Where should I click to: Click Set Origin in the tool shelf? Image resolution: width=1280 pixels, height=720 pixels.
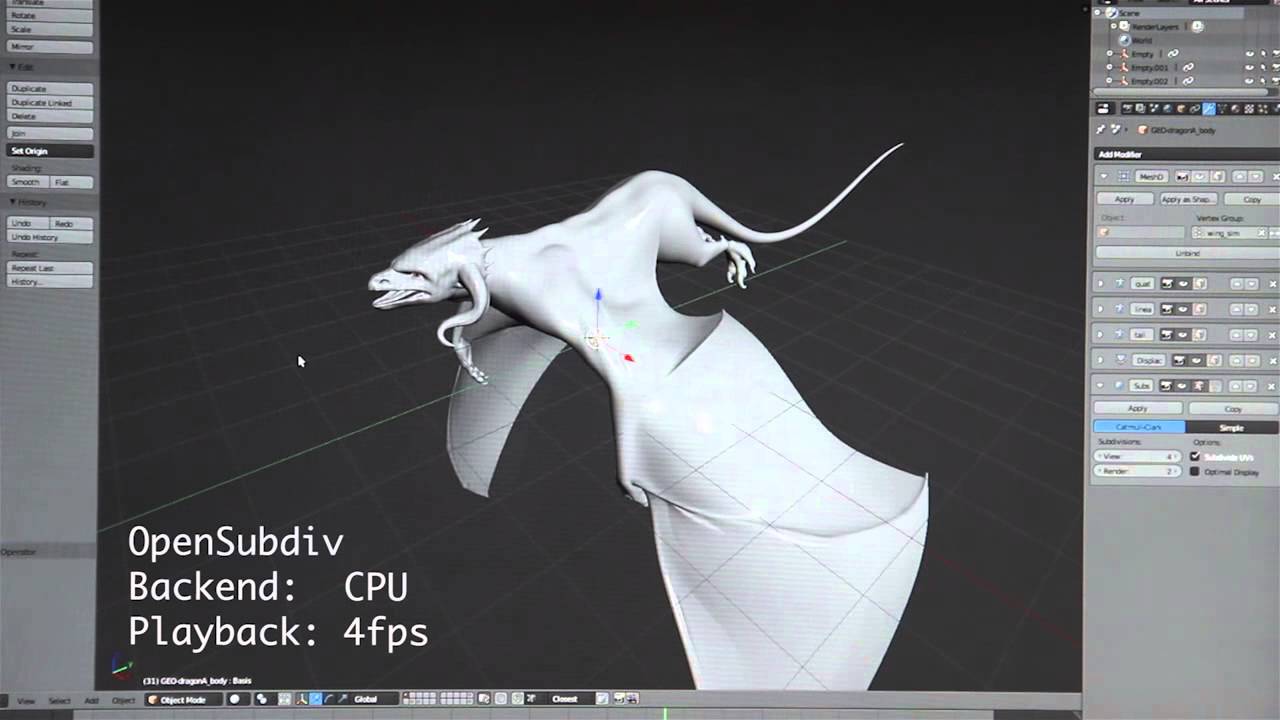click(x=50, y=151)
